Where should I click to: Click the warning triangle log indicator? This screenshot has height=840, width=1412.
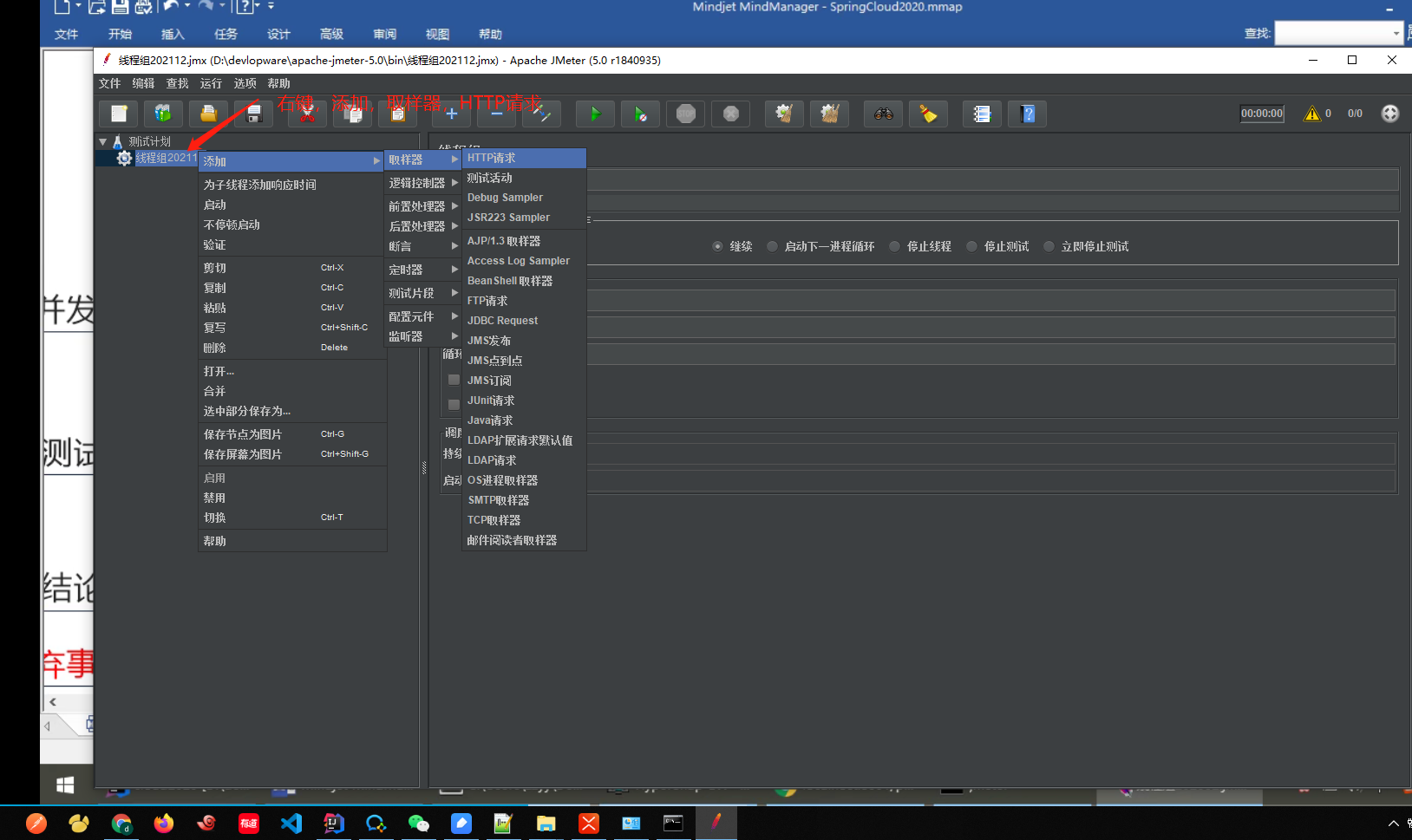[x=1311, y=114]
